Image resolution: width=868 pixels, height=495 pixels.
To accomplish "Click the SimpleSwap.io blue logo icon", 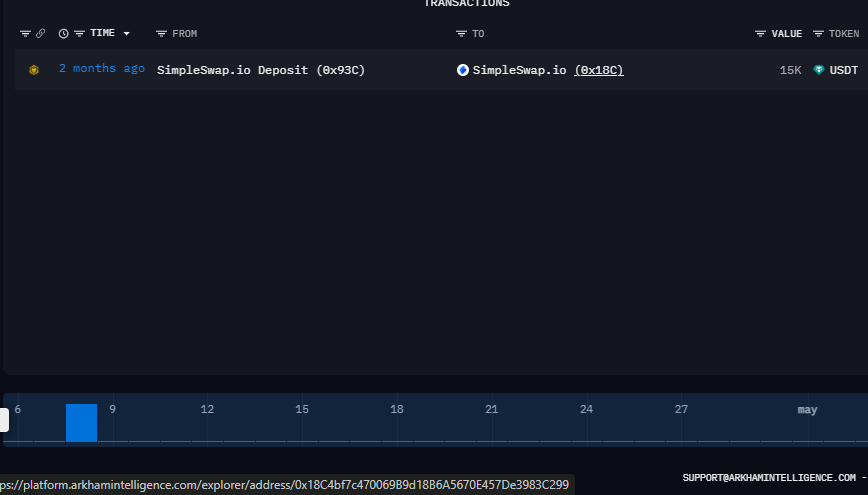I will coord(462,70).
